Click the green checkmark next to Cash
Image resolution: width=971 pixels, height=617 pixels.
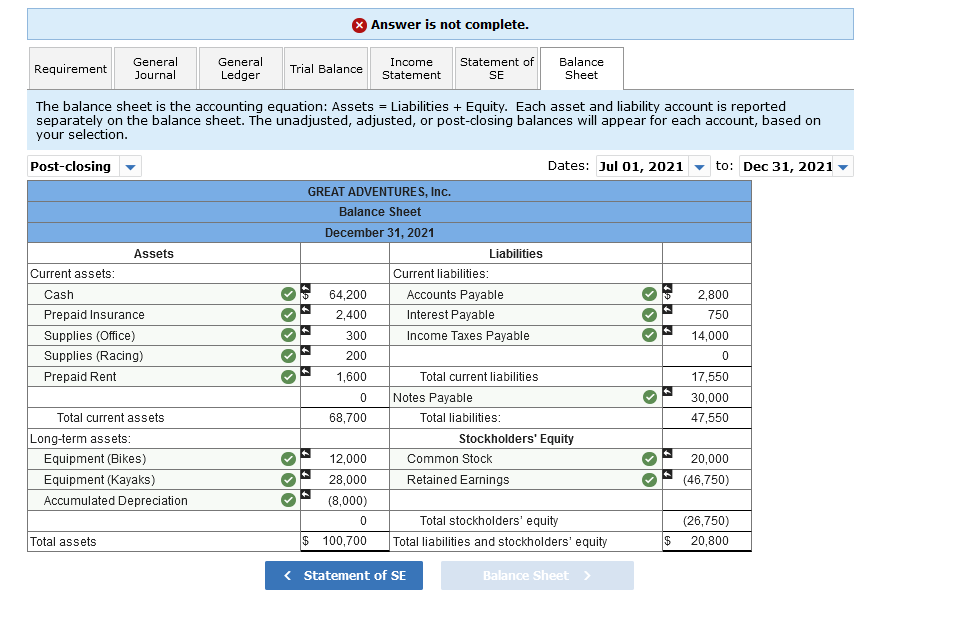288,294
